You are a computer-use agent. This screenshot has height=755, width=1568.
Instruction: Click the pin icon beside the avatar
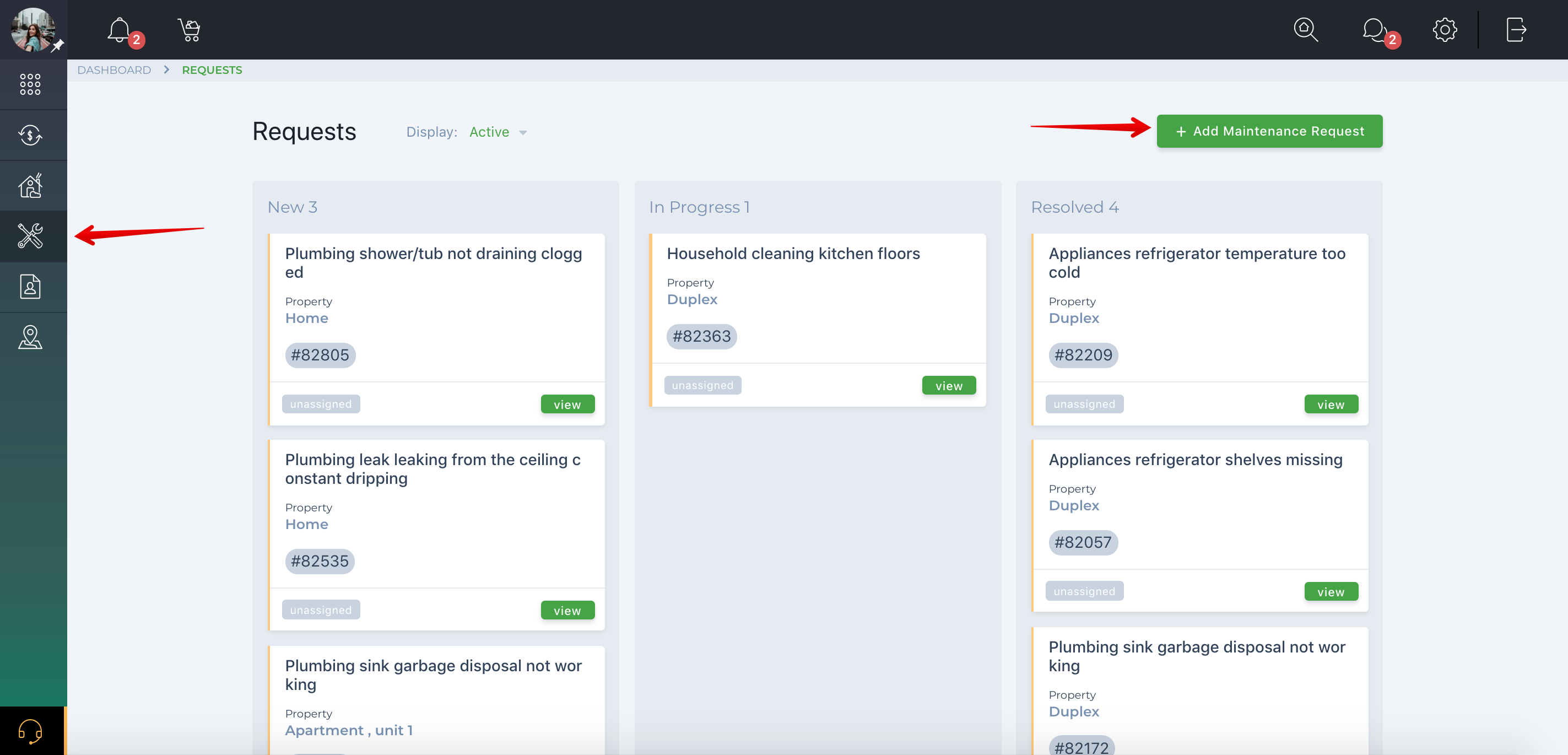(58, 46)
